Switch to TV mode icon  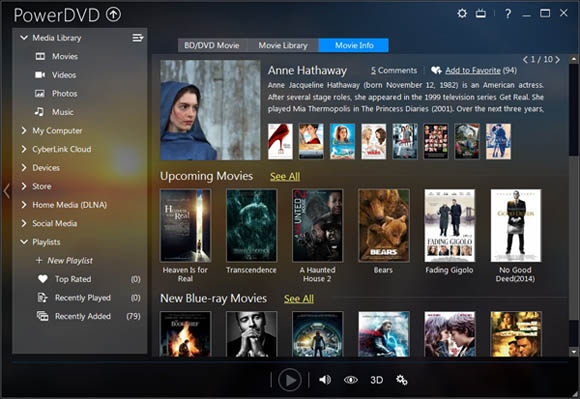coord(481,14)
